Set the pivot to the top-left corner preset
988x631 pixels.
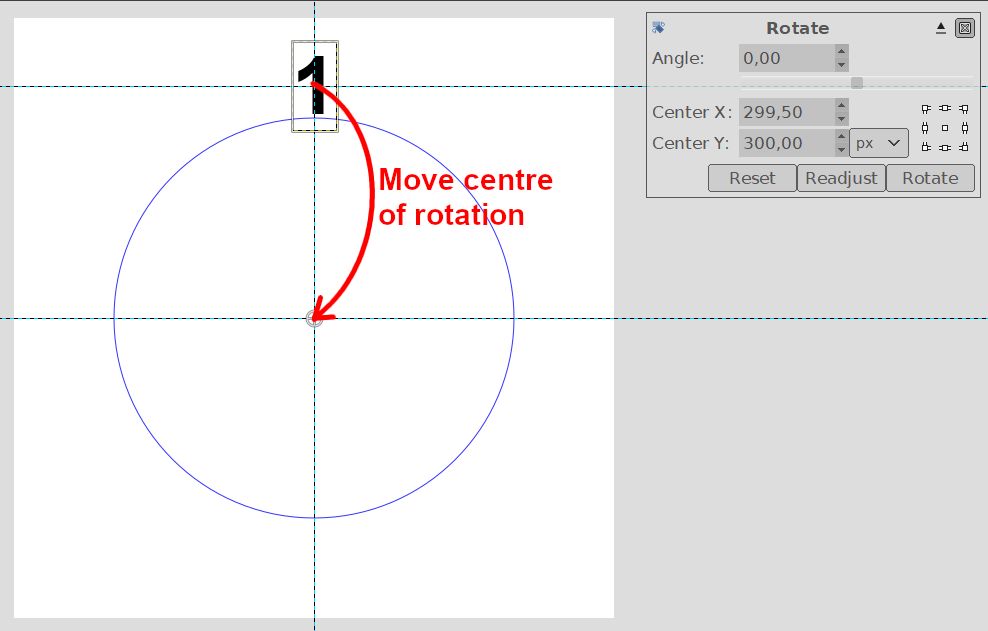coord(926,109)
